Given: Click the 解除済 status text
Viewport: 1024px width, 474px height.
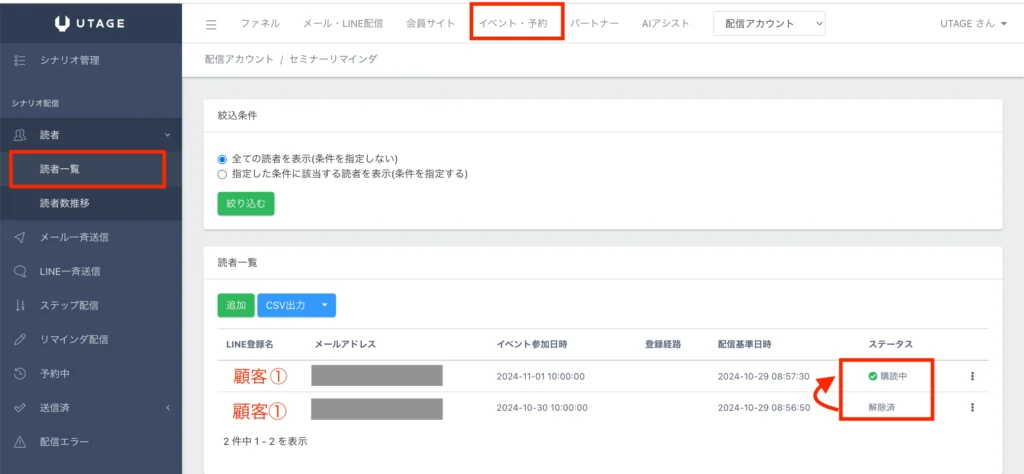Looking at the screenshot, I should click(881, 407).
